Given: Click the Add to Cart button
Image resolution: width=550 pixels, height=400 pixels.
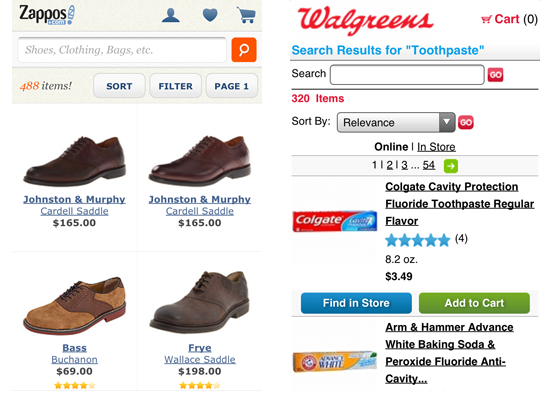Looking at the screenshot, I should click(x=474, y=303).
